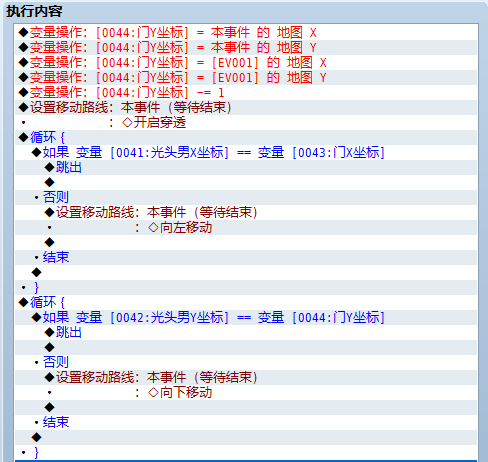The width and height of the screenshot is (488, 462).
Task: Select the closing brace of the second loop
Action: coord(246,453)
